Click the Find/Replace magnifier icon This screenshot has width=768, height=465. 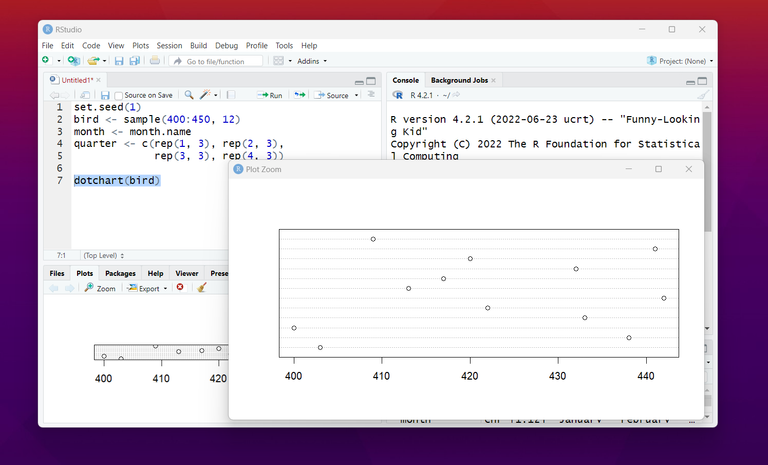189,95
